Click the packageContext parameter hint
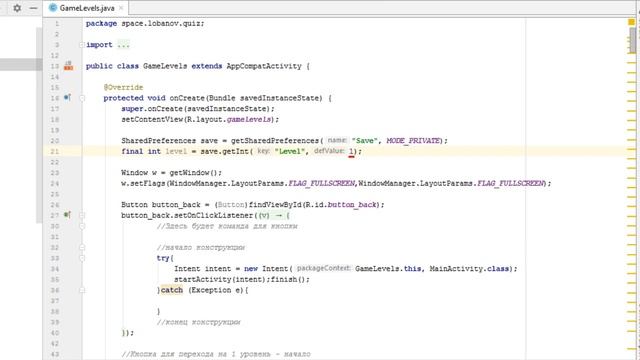 (x=323, y=268)
